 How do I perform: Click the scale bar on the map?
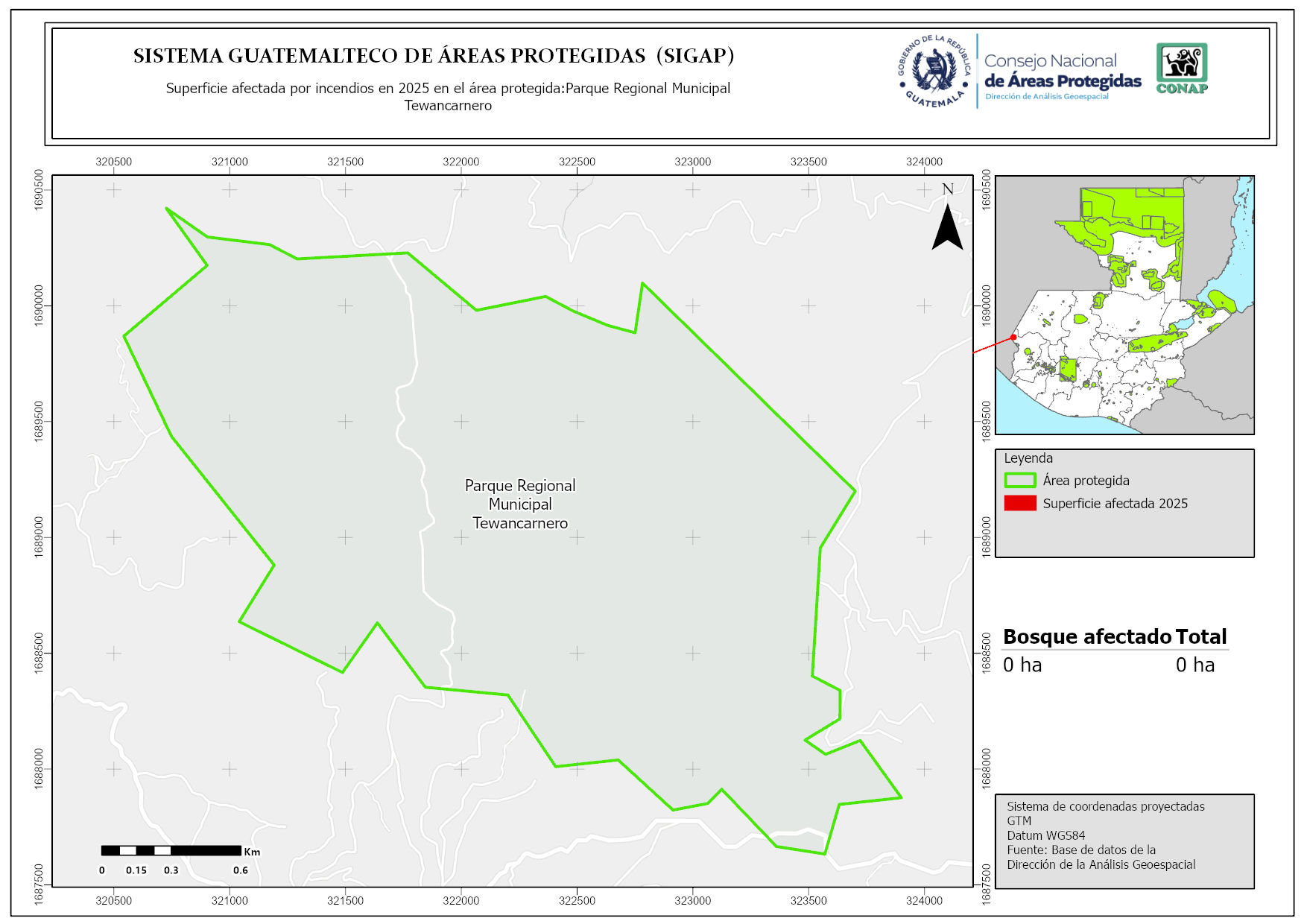(171, 850)
